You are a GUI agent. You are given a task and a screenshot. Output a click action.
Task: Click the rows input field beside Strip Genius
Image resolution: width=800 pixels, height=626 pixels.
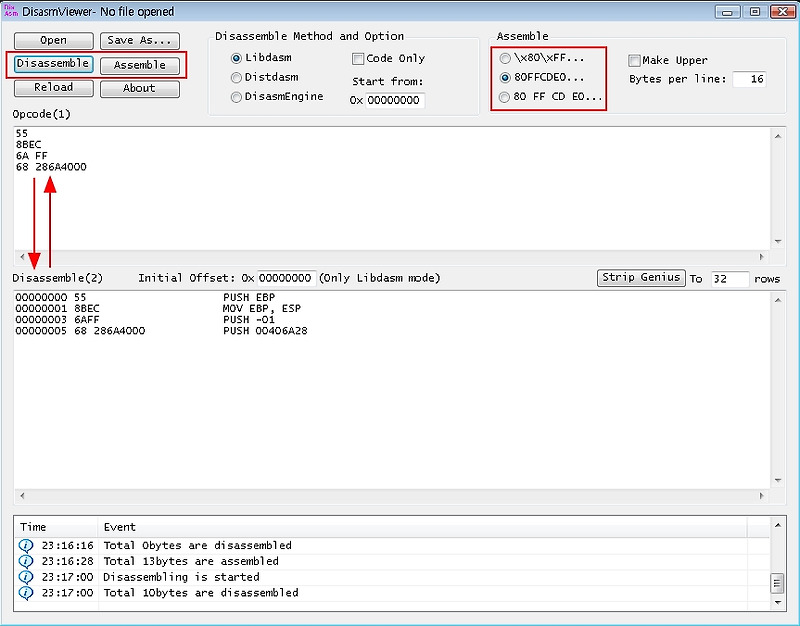[x=732, y=279]
